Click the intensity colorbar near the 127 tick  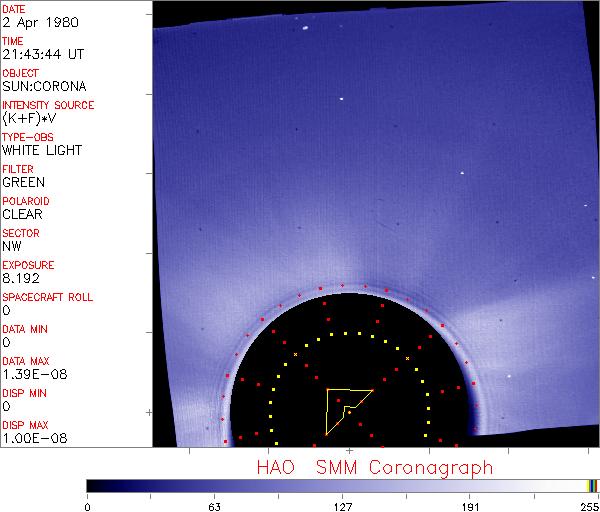(343, 486)
